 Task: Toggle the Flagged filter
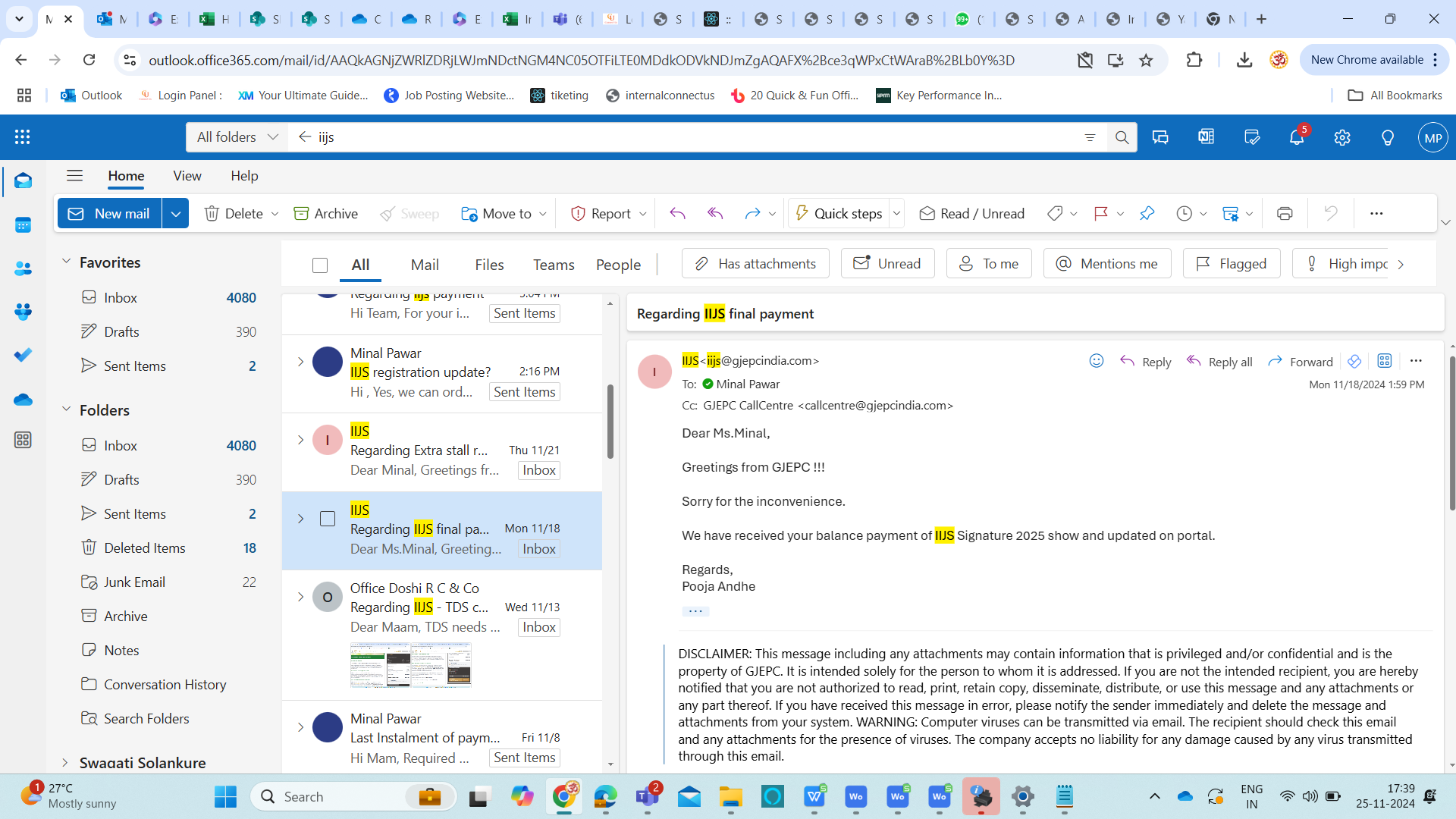[x=1232, y=264]
